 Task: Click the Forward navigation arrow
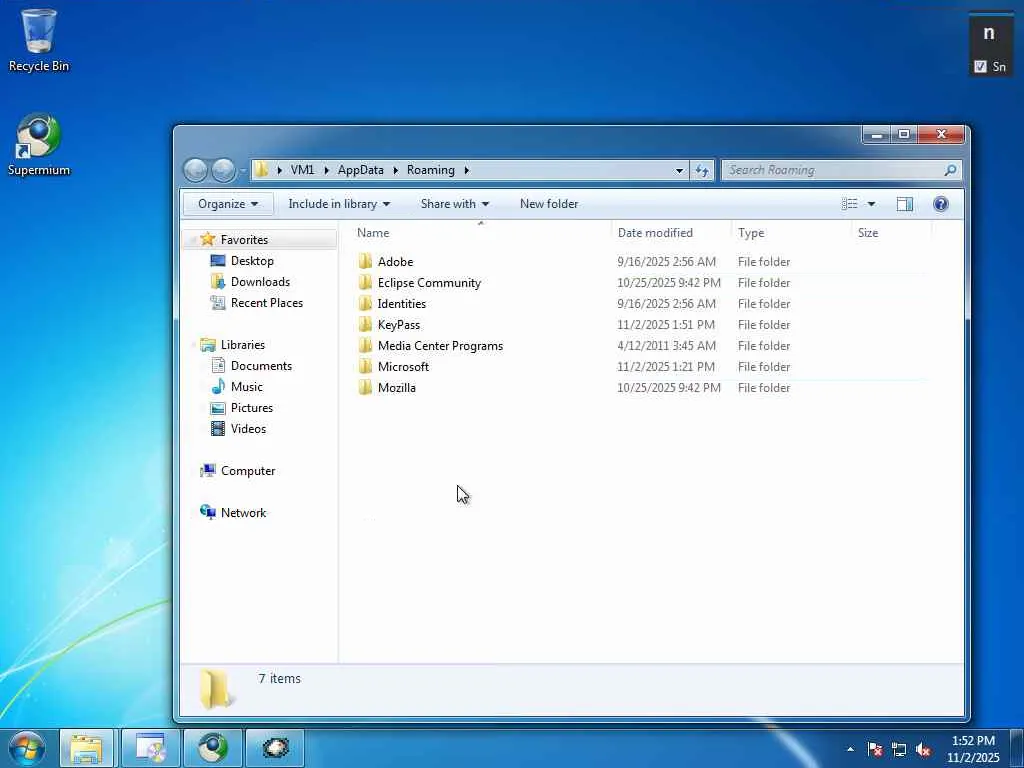[223, 170]
